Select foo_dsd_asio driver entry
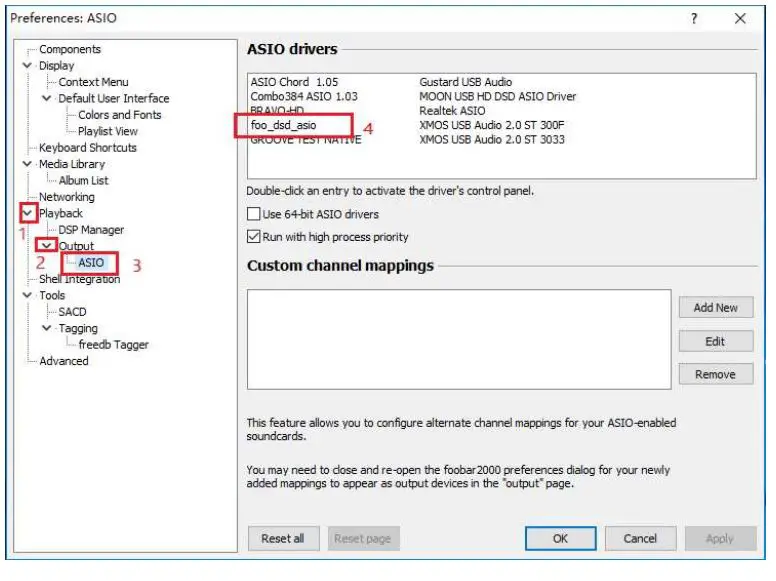 click(283, 125)
